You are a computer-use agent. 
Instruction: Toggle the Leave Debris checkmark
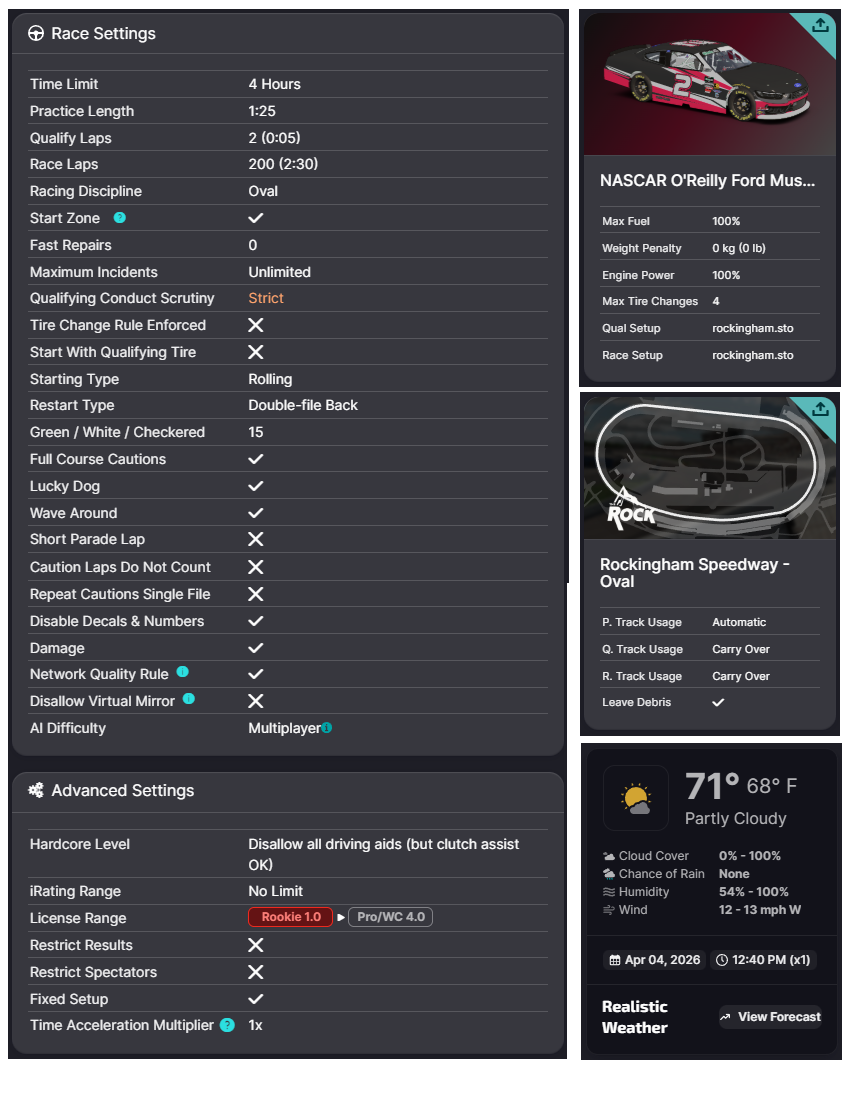[x=718, y=702]
